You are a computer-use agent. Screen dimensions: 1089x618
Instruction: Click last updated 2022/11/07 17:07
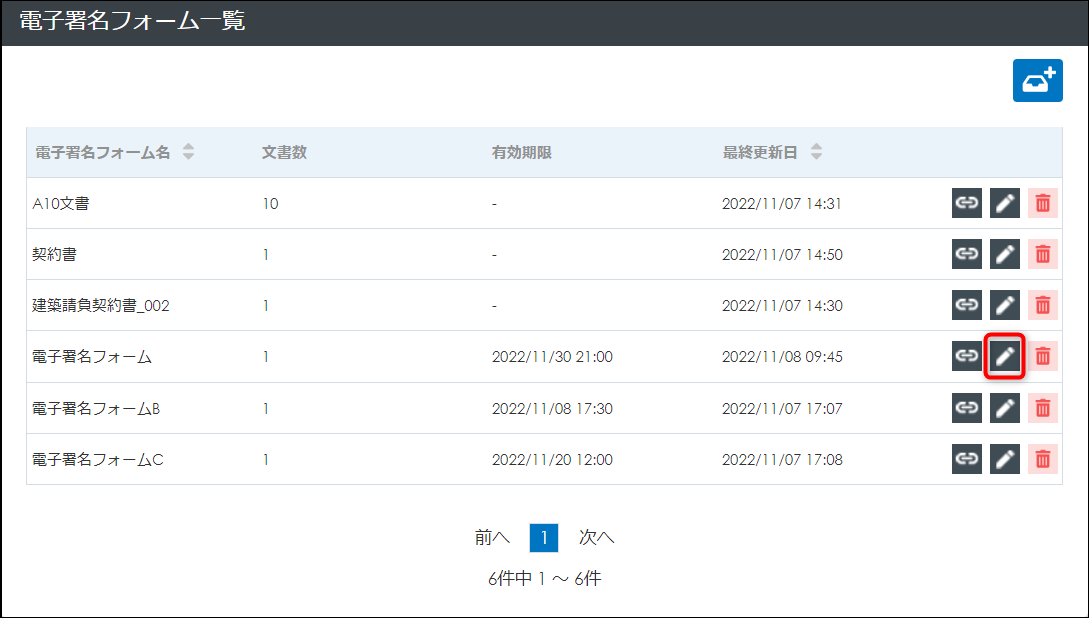click(782, 408)
